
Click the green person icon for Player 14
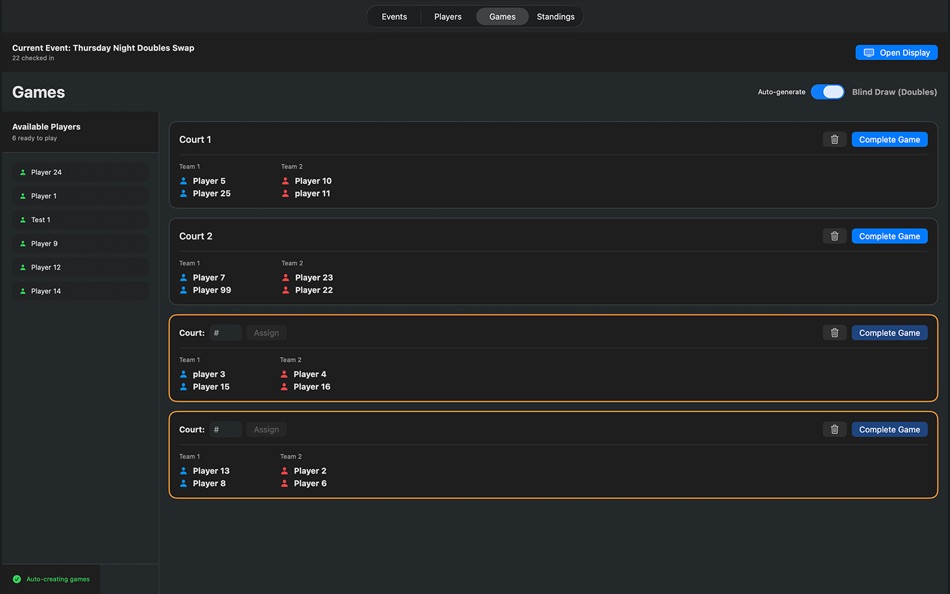click(x=23, y=291)
